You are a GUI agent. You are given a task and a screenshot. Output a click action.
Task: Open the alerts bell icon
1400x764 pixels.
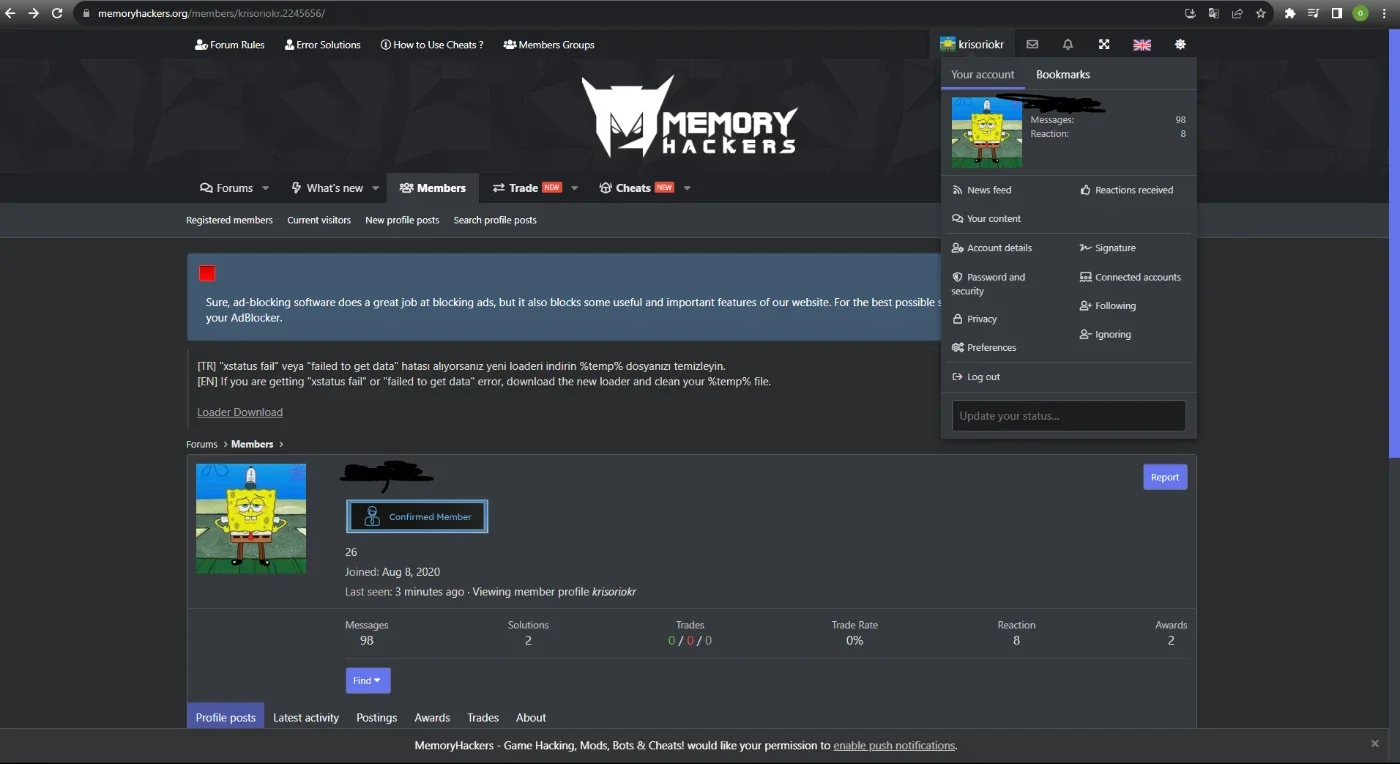point(1068,44)
